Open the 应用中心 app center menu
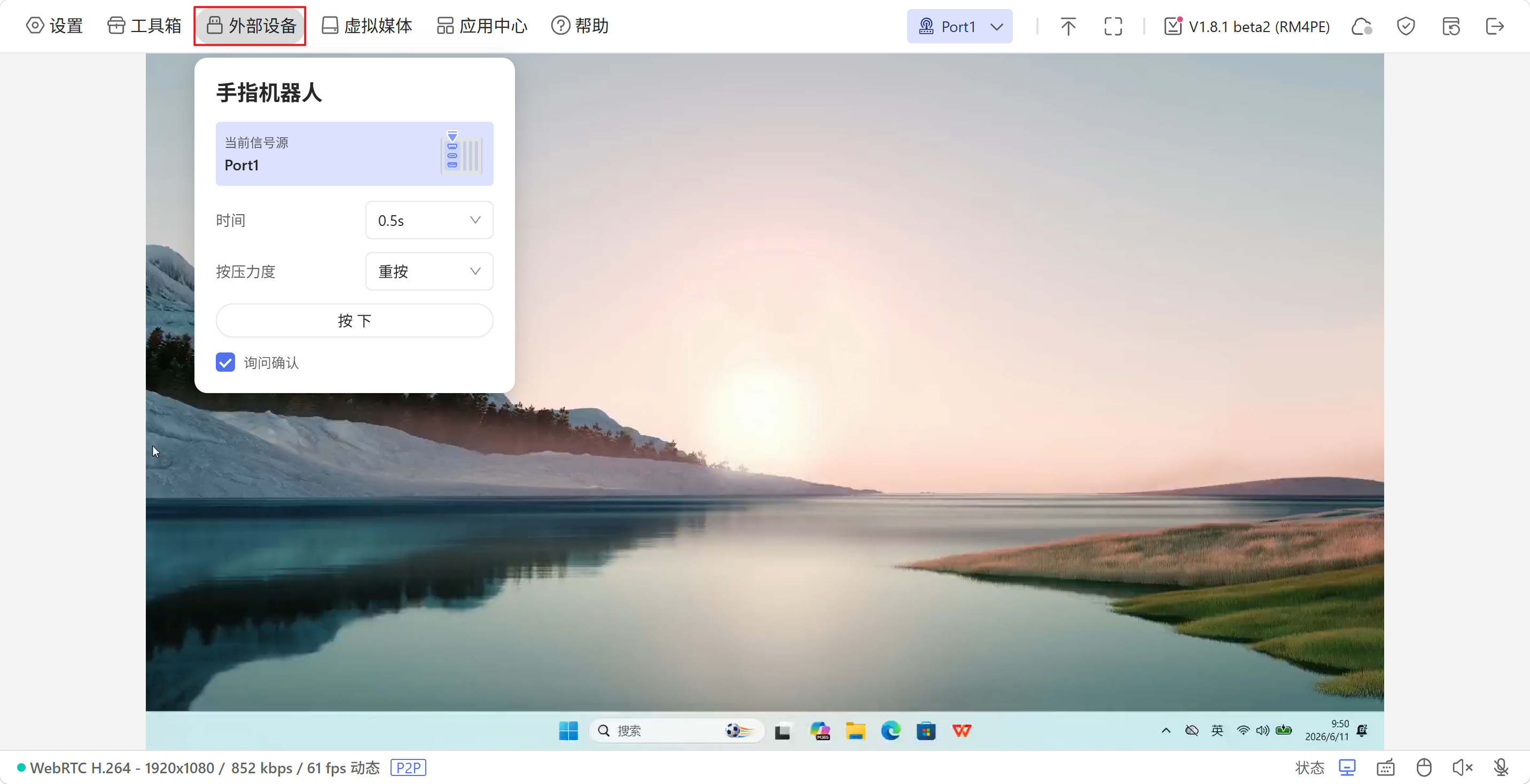Image resolution: width=1530 pixels, height=784 pixels. click(482, 26)
